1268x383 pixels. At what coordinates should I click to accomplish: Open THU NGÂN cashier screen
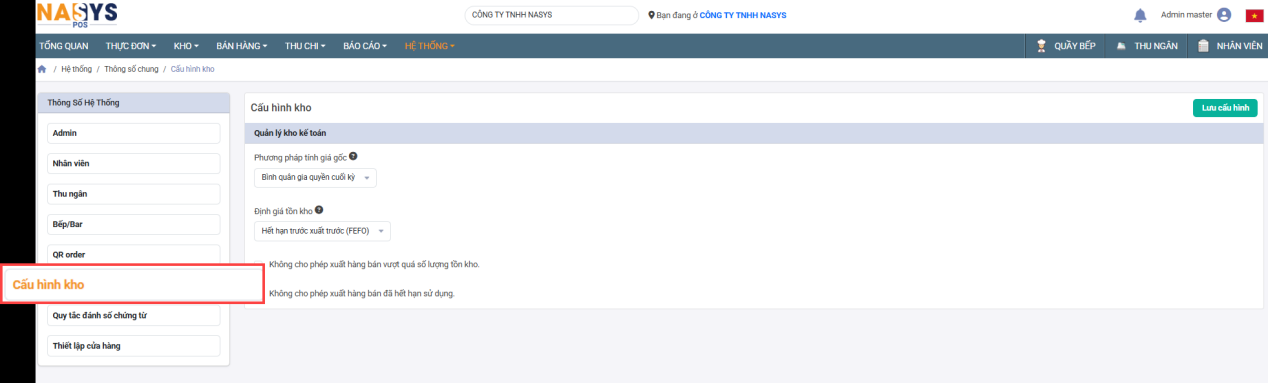(x=1146, y=46)
